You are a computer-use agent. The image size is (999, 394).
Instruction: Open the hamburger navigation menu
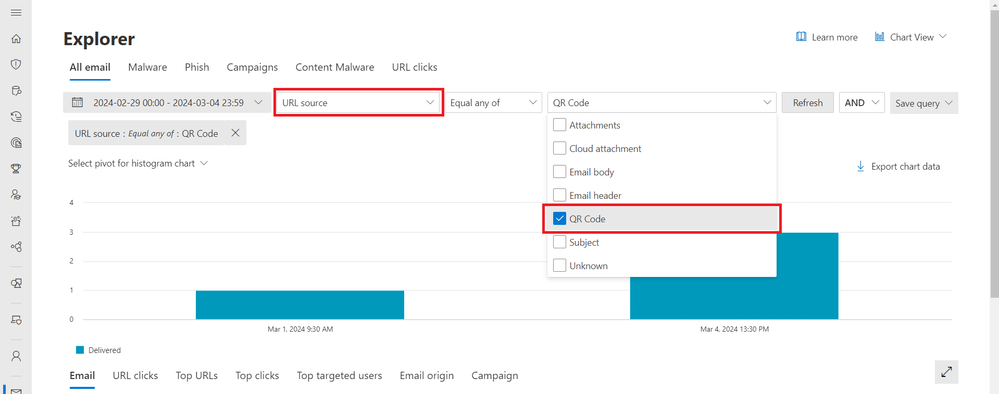[17, 13]
